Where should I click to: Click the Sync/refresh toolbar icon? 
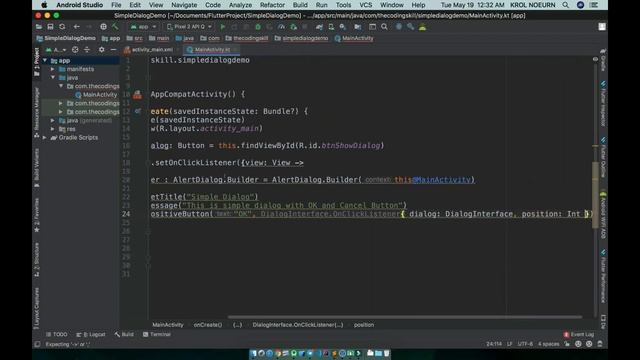point(62,27)
